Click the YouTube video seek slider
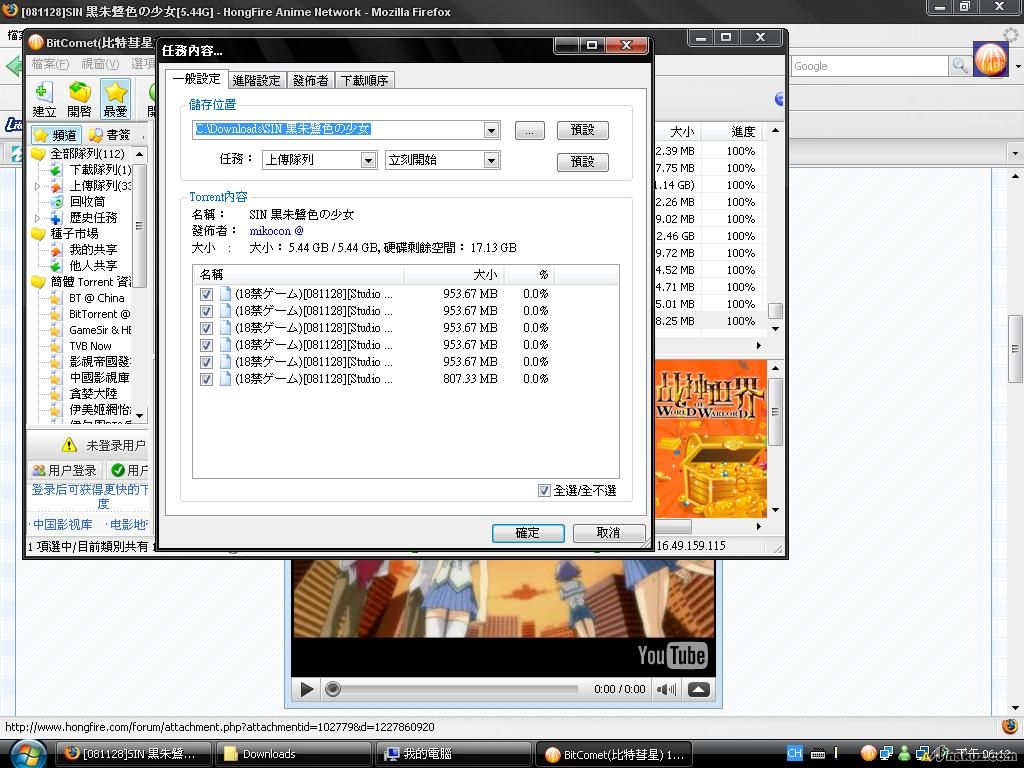 click(455, 689)
